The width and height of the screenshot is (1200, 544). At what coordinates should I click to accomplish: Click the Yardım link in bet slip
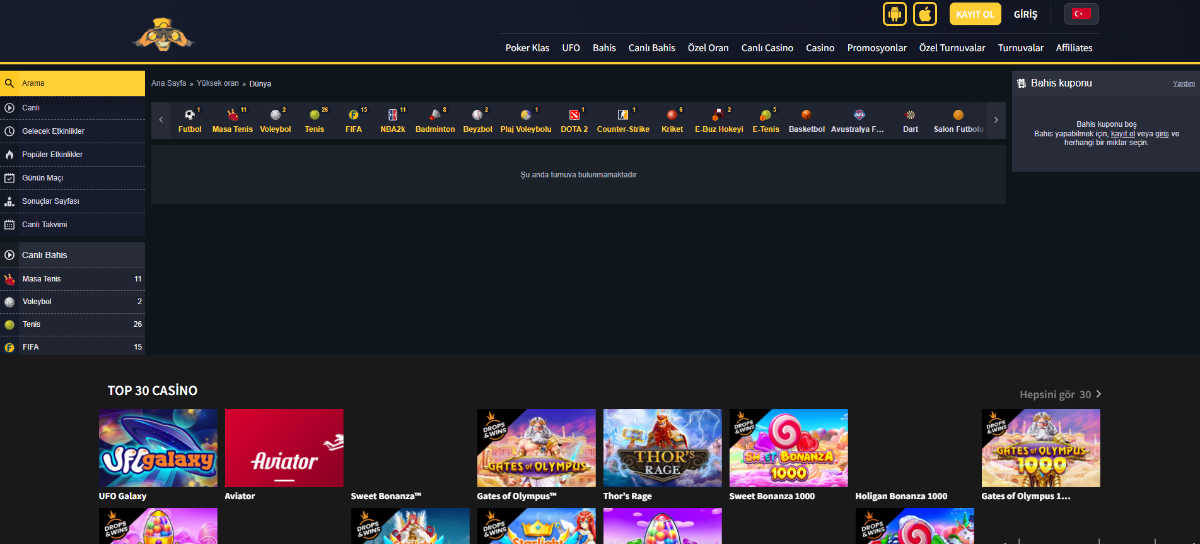[x=1184, y=84]
